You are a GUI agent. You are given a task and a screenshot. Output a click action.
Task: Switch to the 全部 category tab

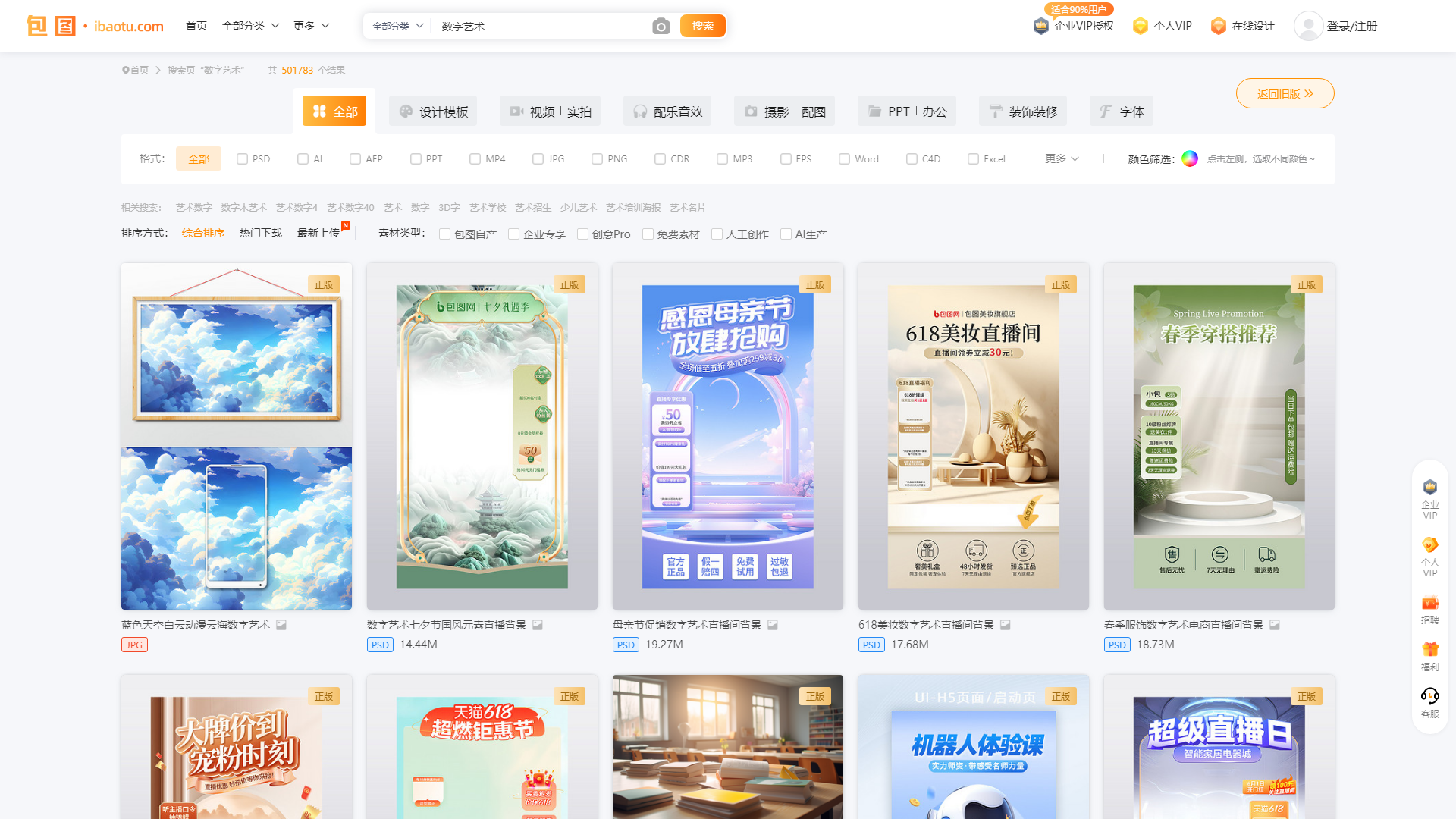click(x=334, y=110)
